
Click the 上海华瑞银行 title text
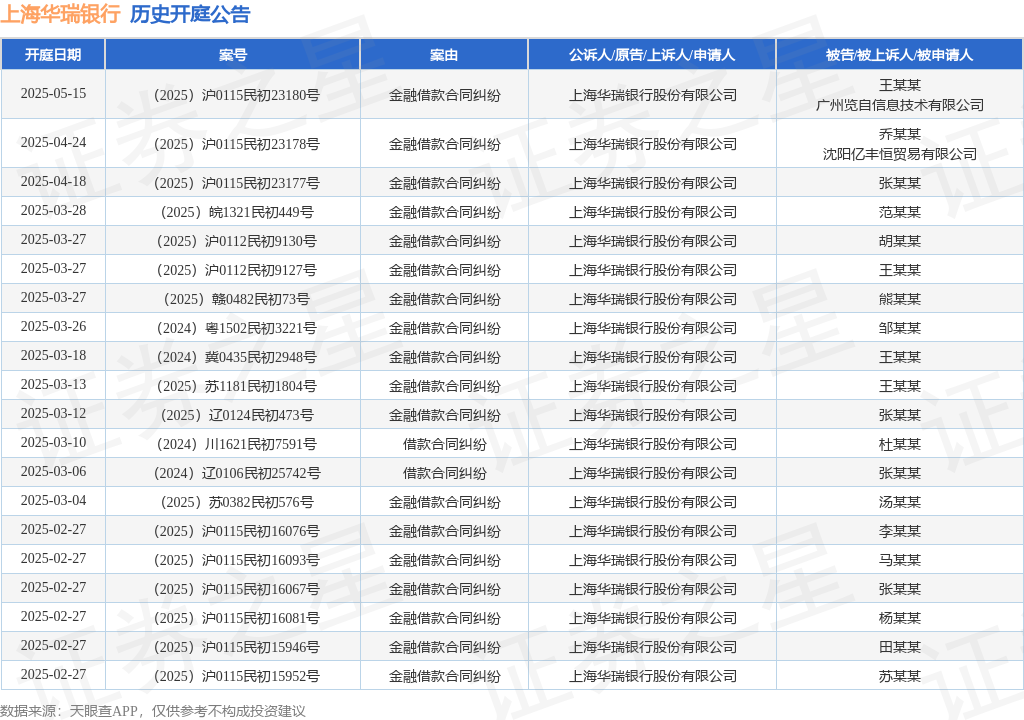[x=60, y=14]
